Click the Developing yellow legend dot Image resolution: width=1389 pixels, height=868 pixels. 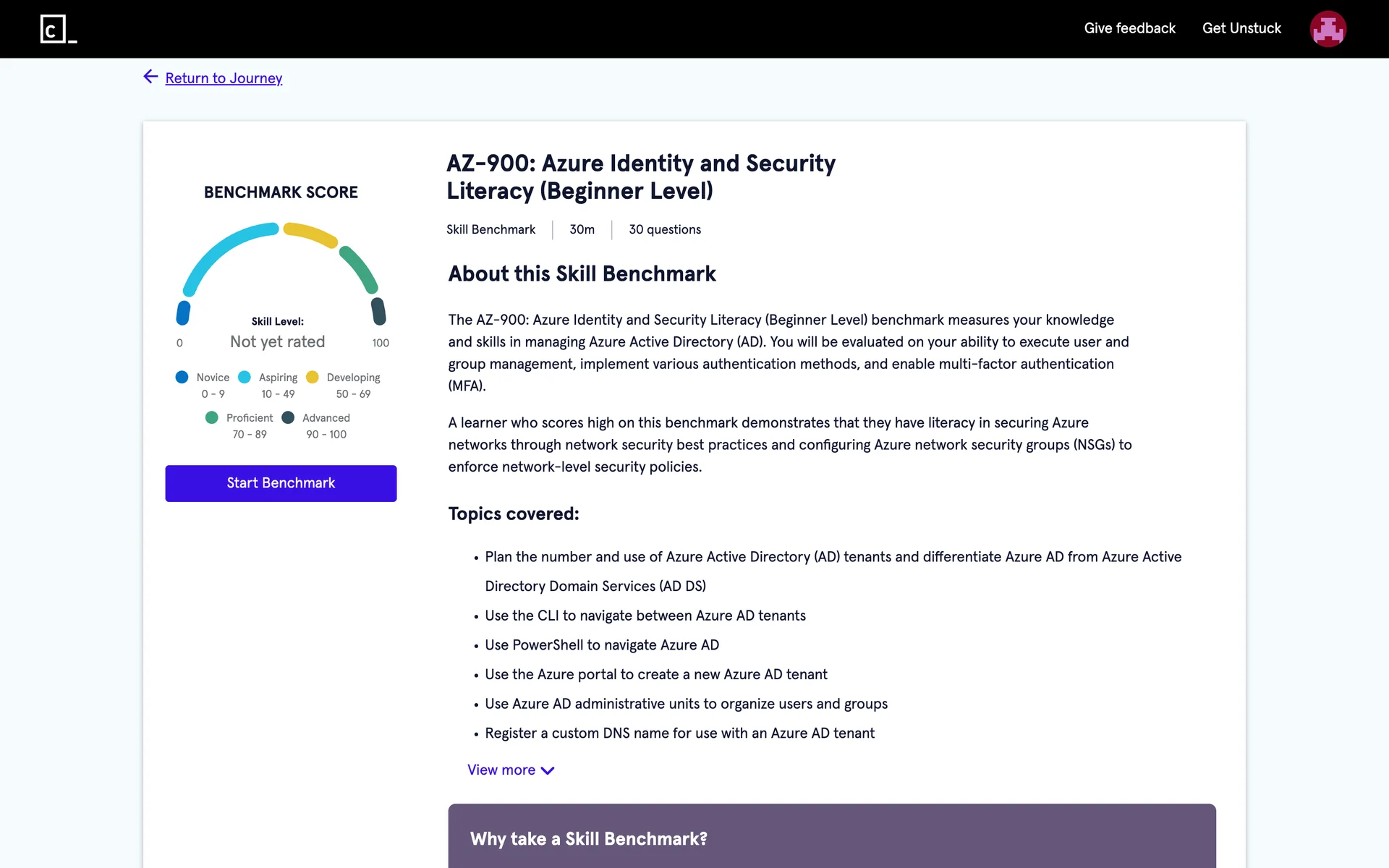pyautogui.click(x=313, y=377)
